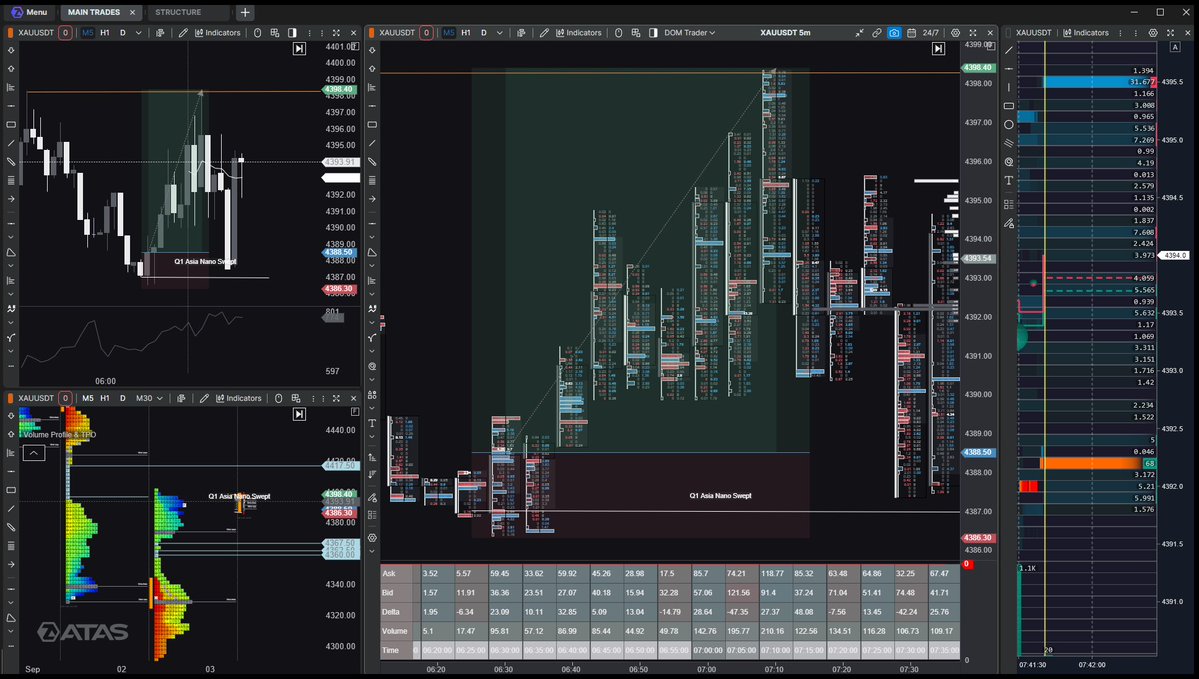
Task: Select trend line tool in right panel
Action: pyautogui.click(x=1009, y=50)
